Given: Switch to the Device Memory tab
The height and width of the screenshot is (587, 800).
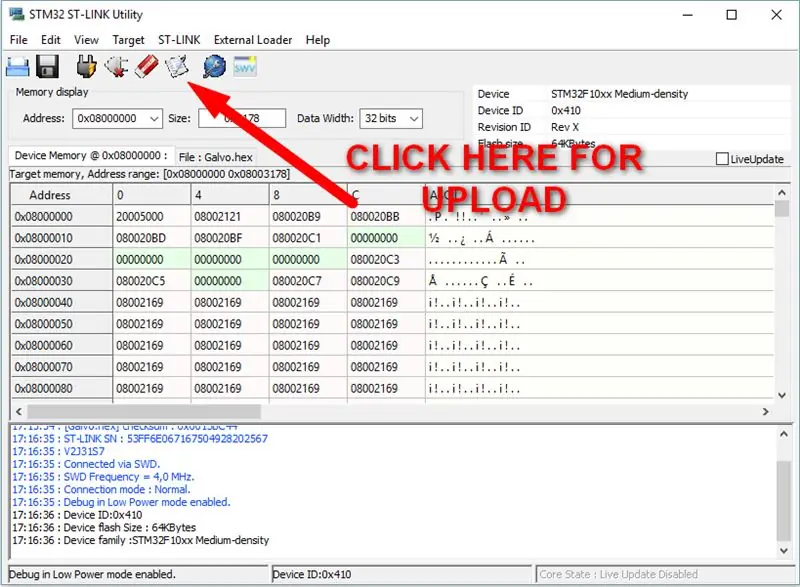Looking at the screenshot, I should click(x=90, y=156).
